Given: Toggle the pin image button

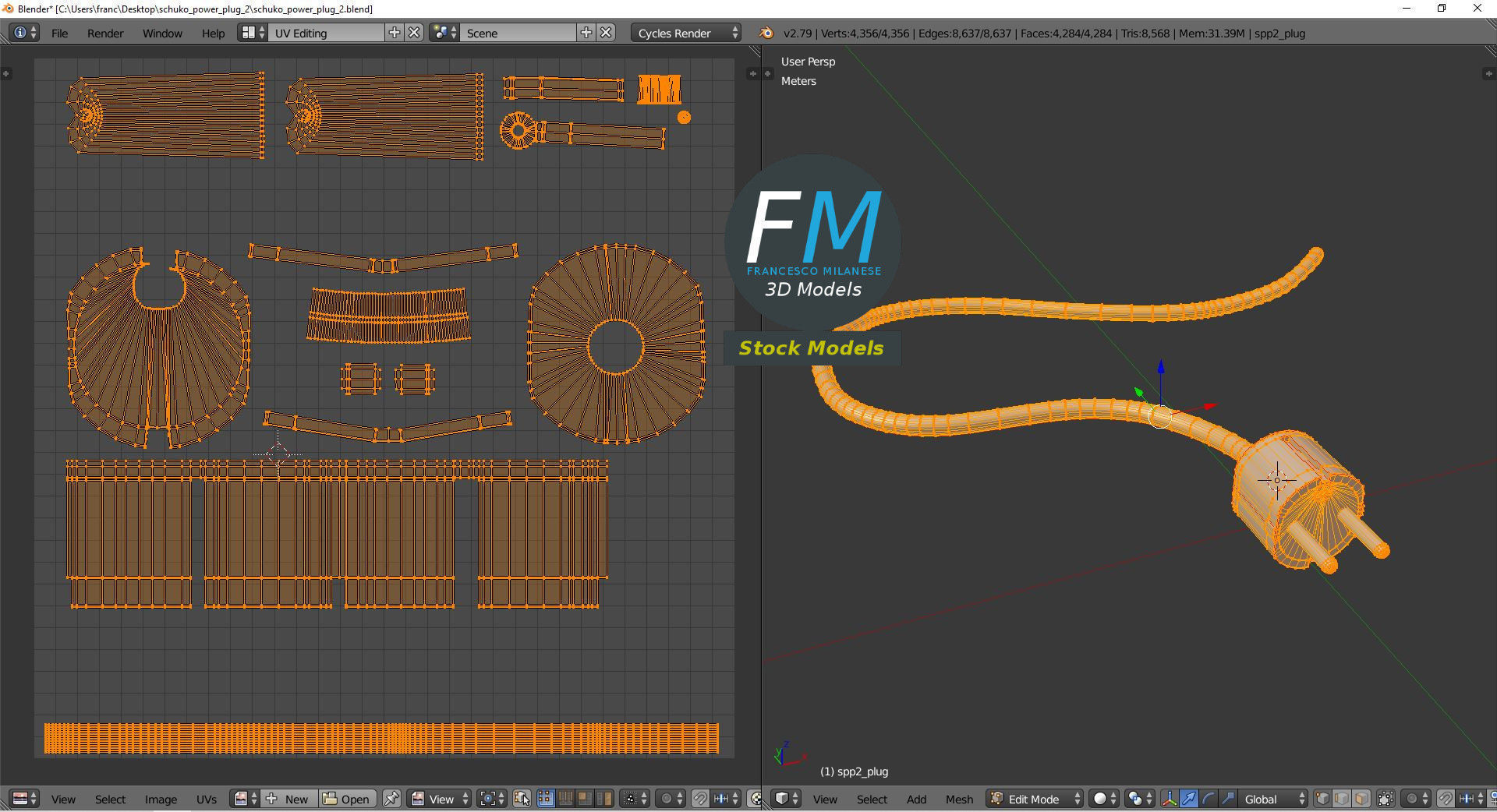Looking at the screenshot, I should pos(391,799).
